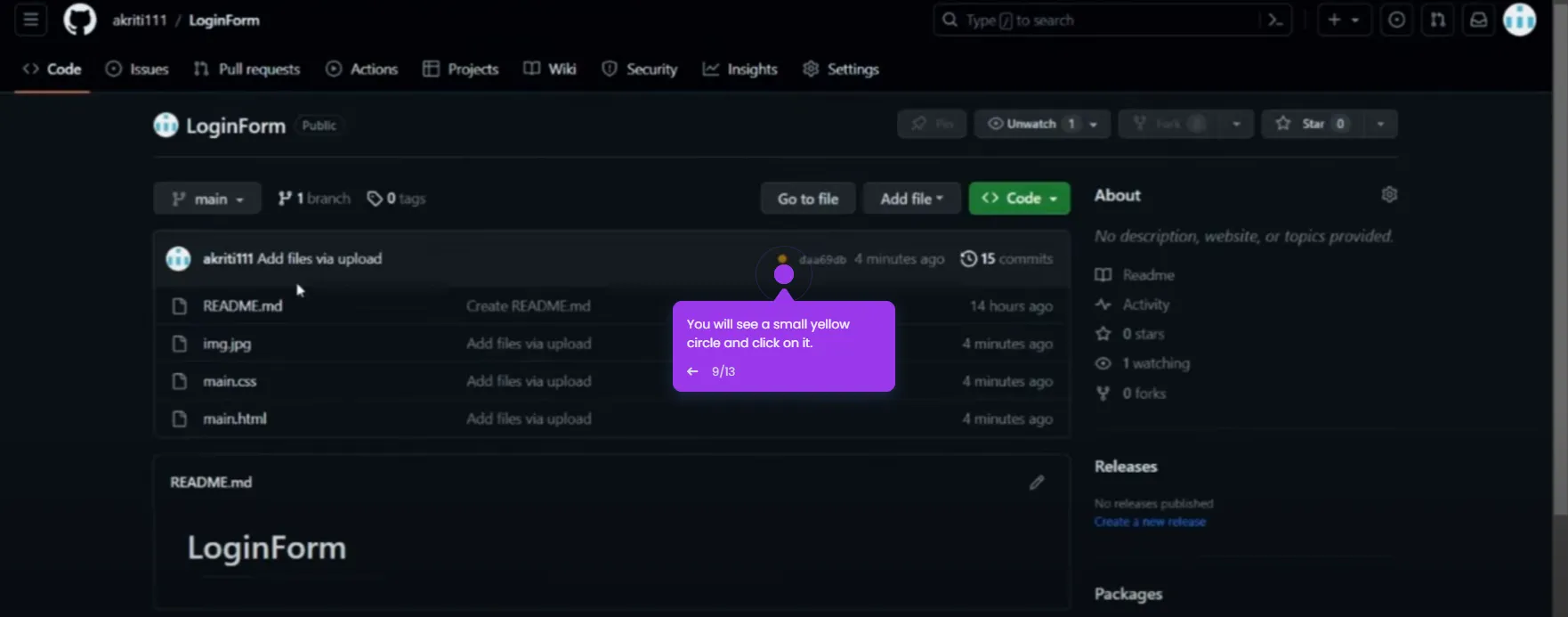Switch to the Issues tab
This screenshot has width=1568, height=617.
click(x=137, y=69)
